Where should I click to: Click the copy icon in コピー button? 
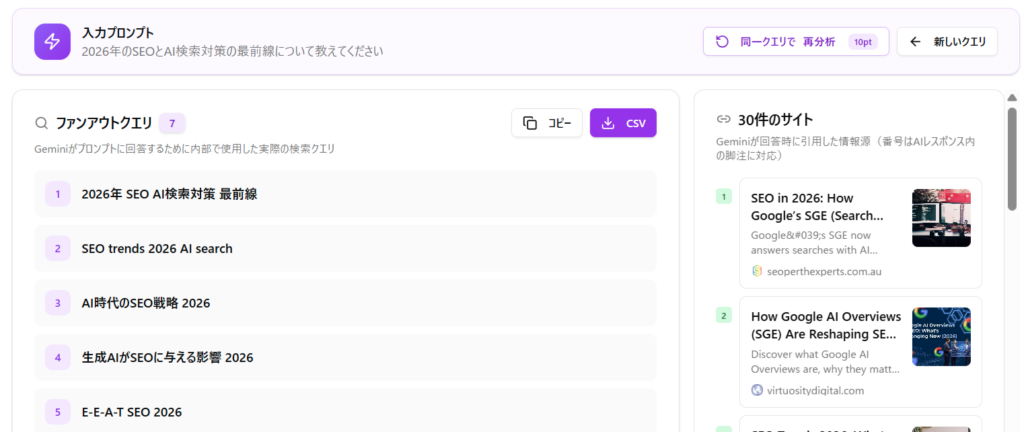coord(530,123)
